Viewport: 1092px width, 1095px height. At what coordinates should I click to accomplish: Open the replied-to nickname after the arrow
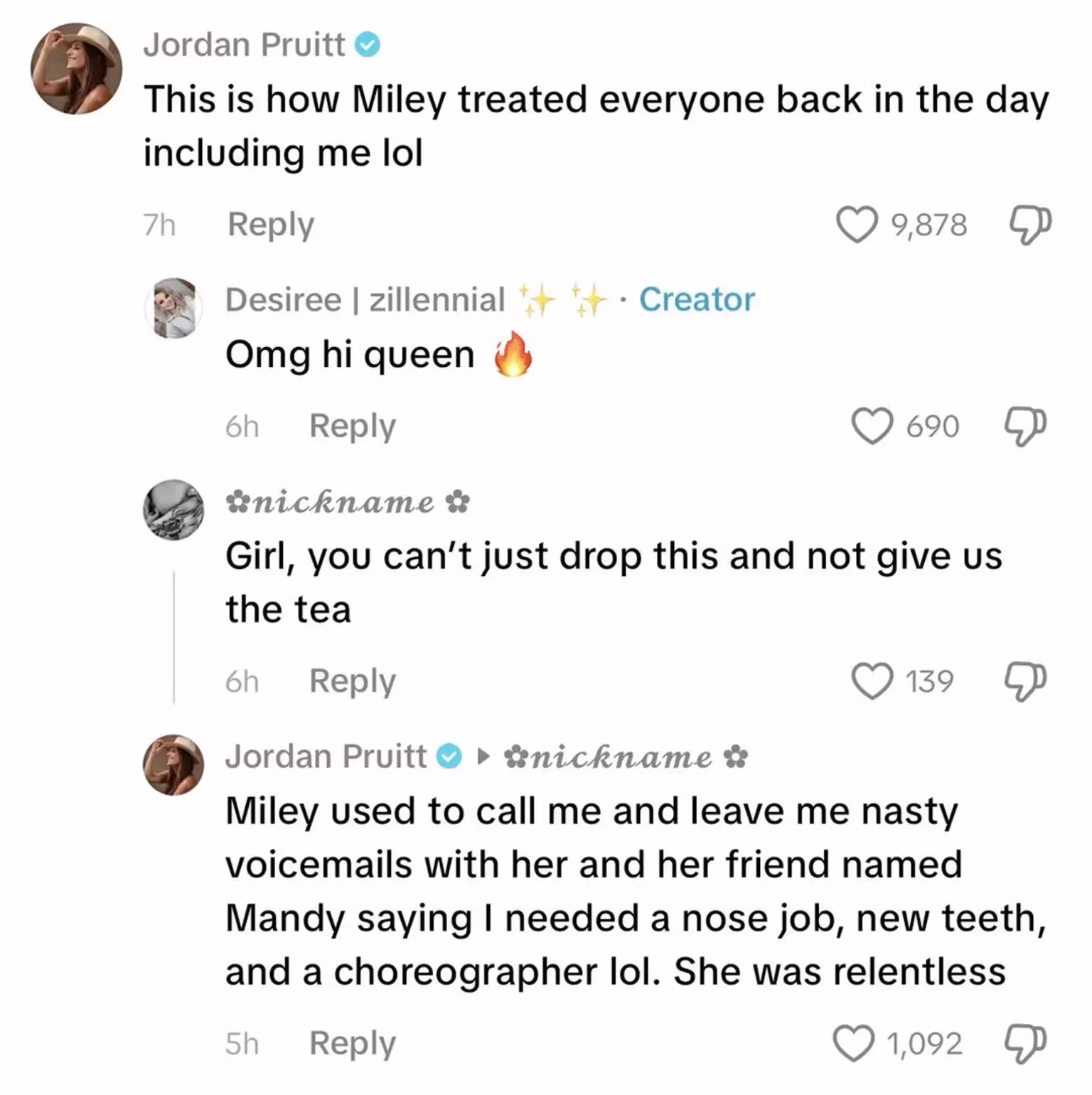[626, 757]
